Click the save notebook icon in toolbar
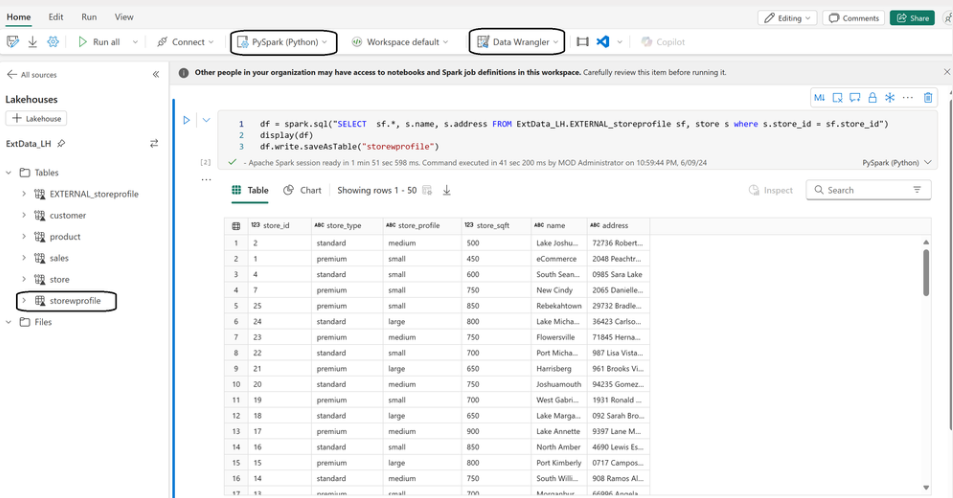 point(12,42)
